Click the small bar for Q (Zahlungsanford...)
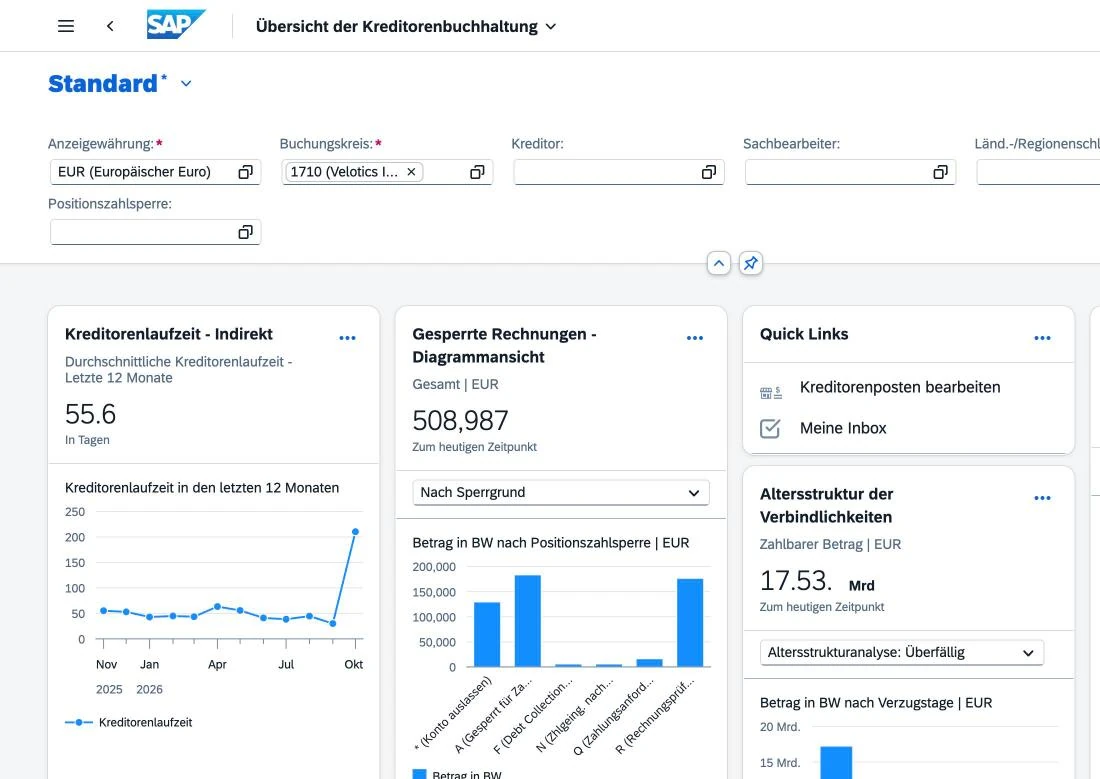1100x779 pixels. click(649, 663)
